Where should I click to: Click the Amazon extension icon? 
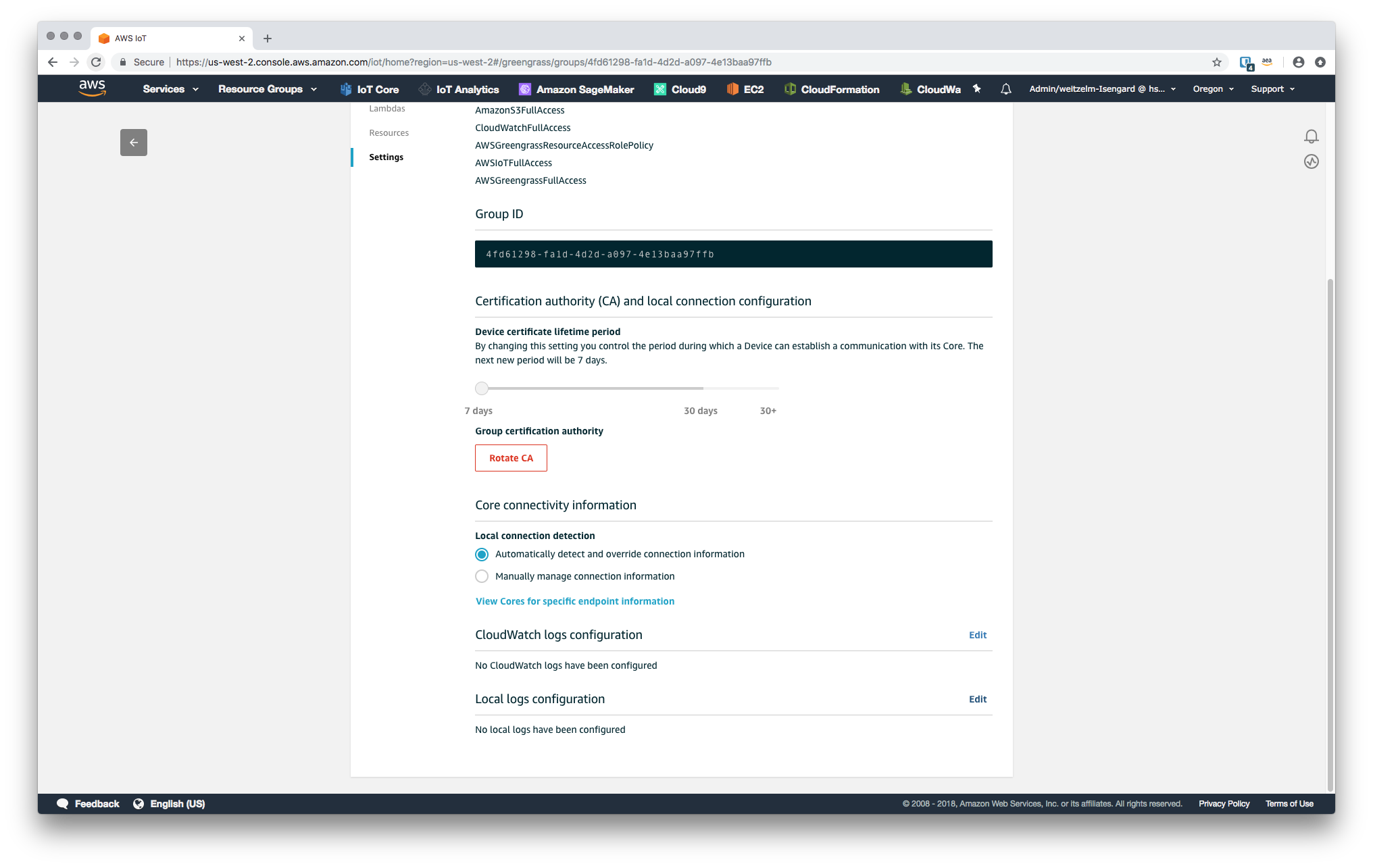point(1267,61)
